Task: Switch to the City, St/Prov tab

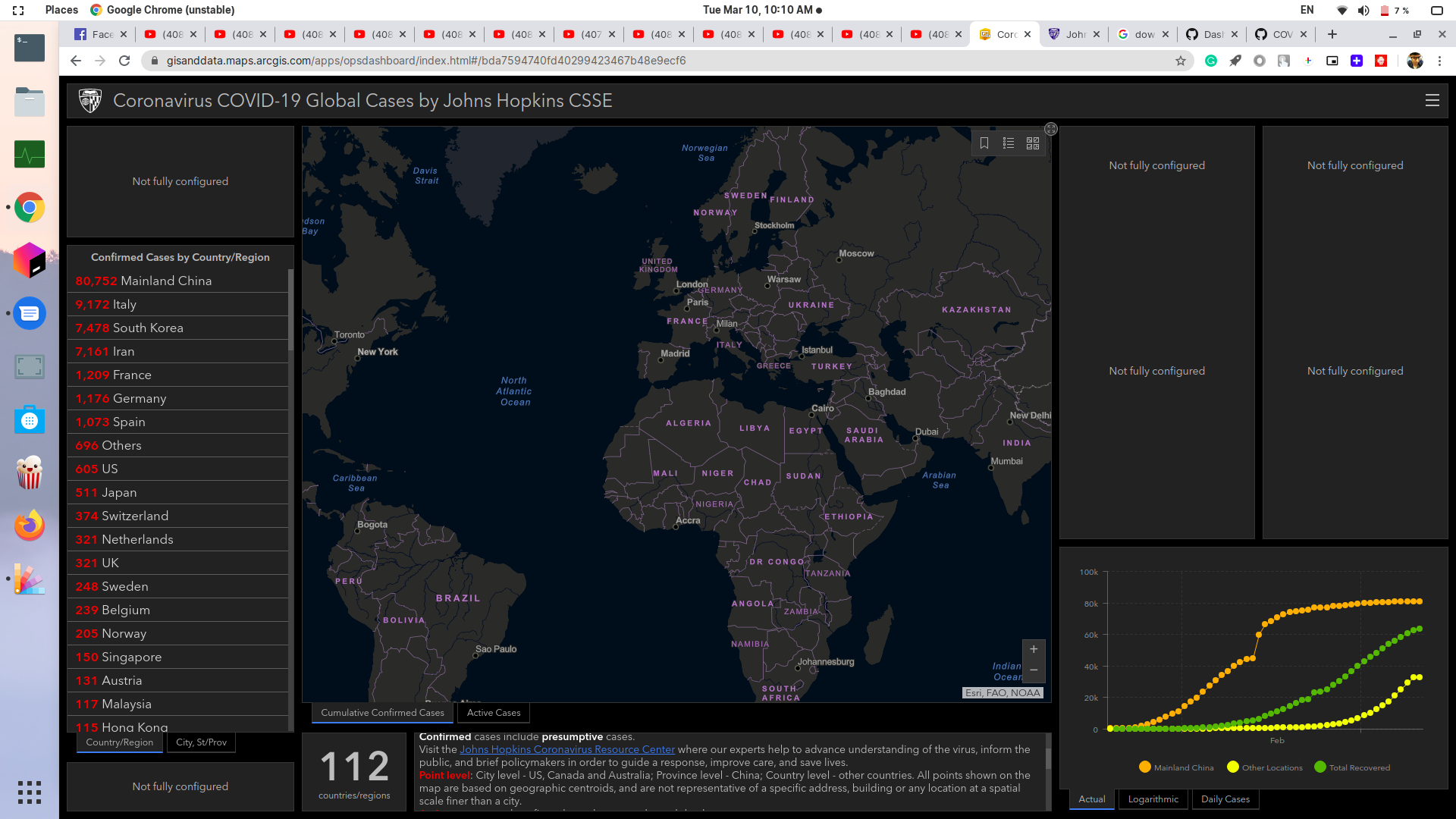Action: [x=200, y=742]
